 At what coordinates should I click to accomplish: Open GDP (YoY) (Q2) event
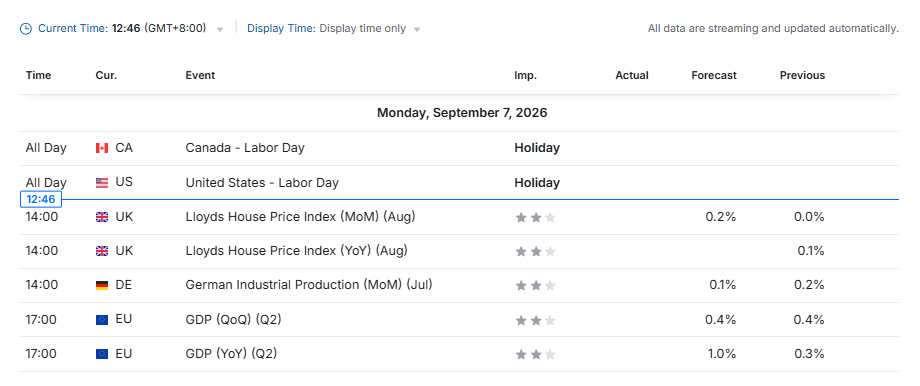[x=231, y=353]
